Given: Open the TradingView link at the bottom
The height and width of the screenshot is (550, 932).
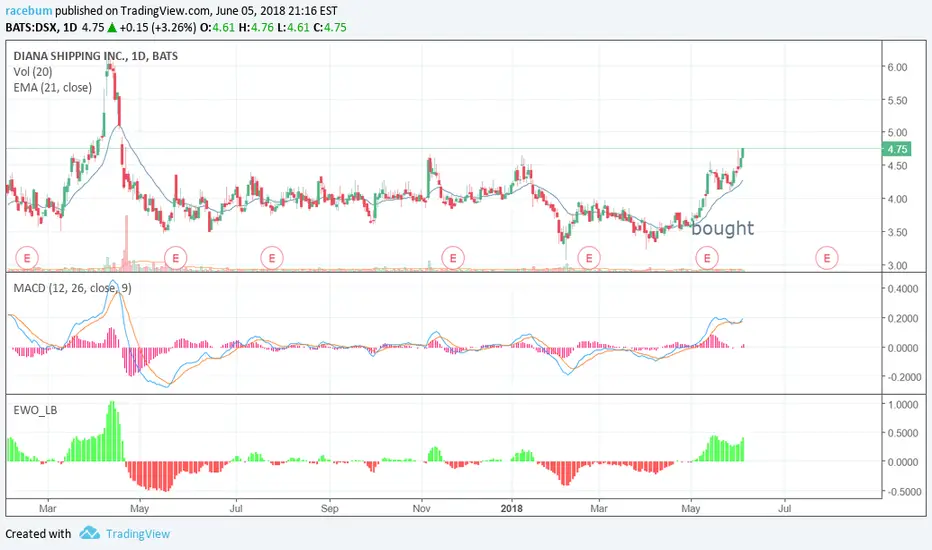Looking at the screenshot, I should point(138,534).
